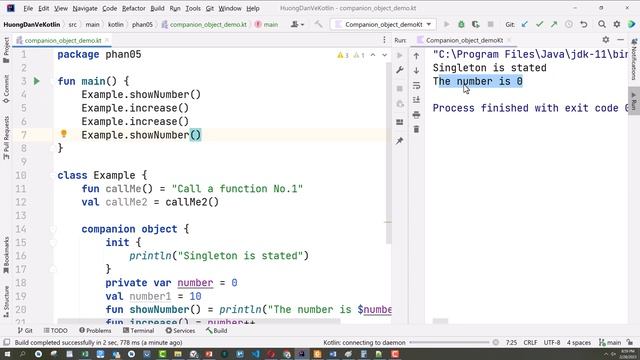Toggle the Pin Tab icon in Run panel
640x360 pixels.
400,141
